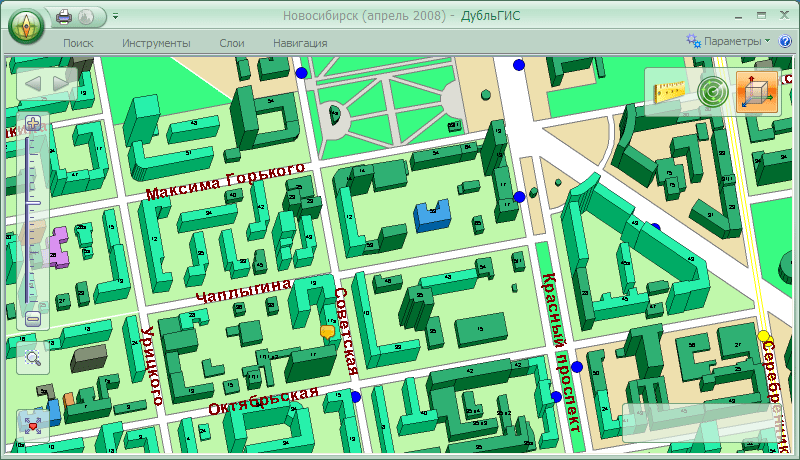Click the zoom out minus button
Screen dimensions: 800x460
point(33,319)
